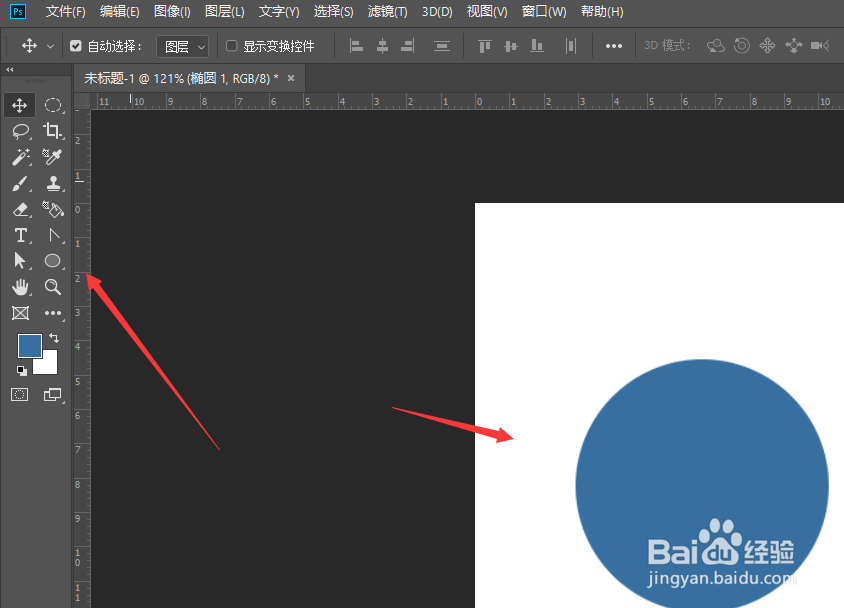The height and width of the screenshot is (608, 844).
Task: Select the Lasso tool
Action: pyautogui.click(x=20, y=131)
